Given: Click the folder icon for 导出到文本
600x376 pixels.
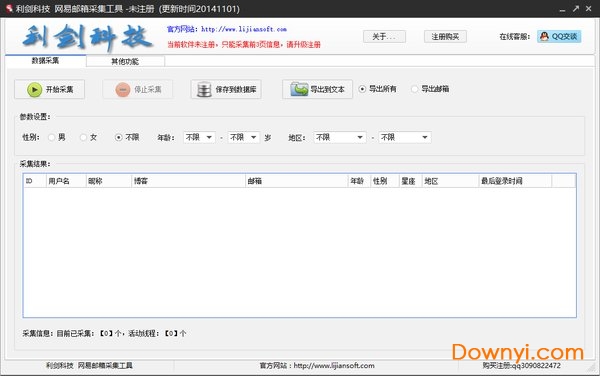Looking at the screenshot, I should click(299, 89).
